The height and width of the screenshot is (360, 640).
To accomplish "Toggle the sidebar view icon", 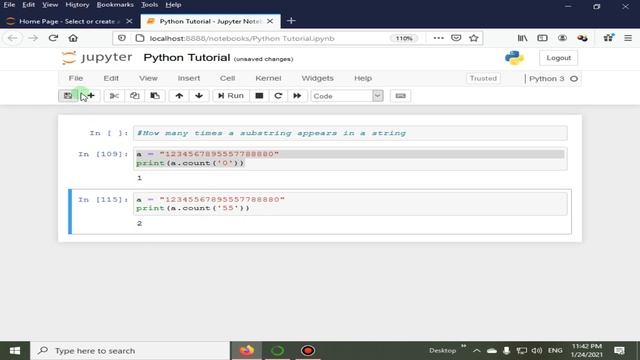I will [x=542, y=38].
